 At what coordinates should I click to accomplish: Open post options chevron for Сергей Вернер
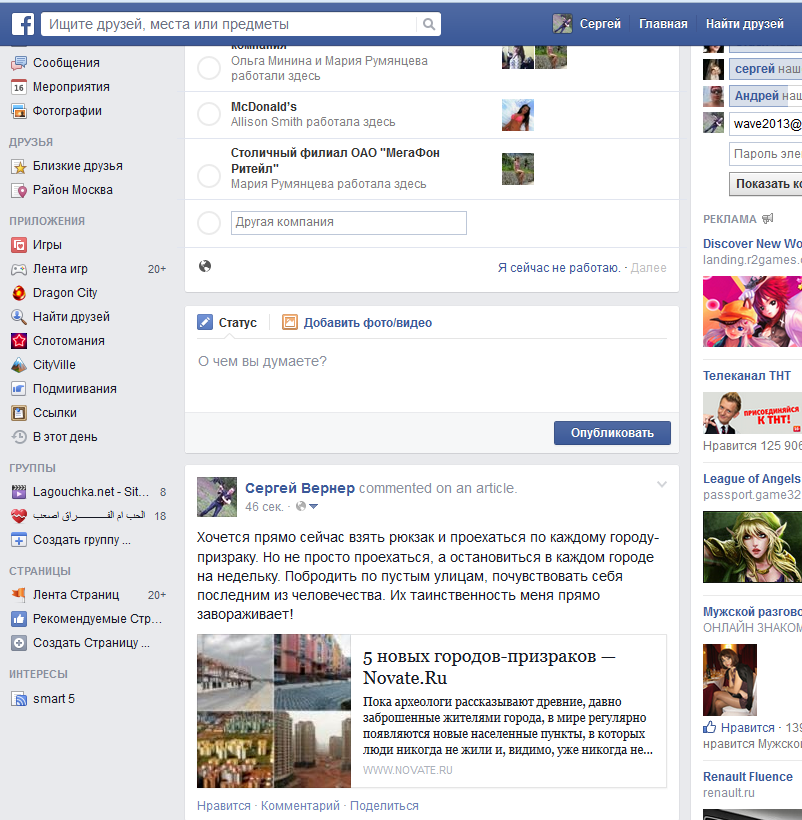click(661, 484)
